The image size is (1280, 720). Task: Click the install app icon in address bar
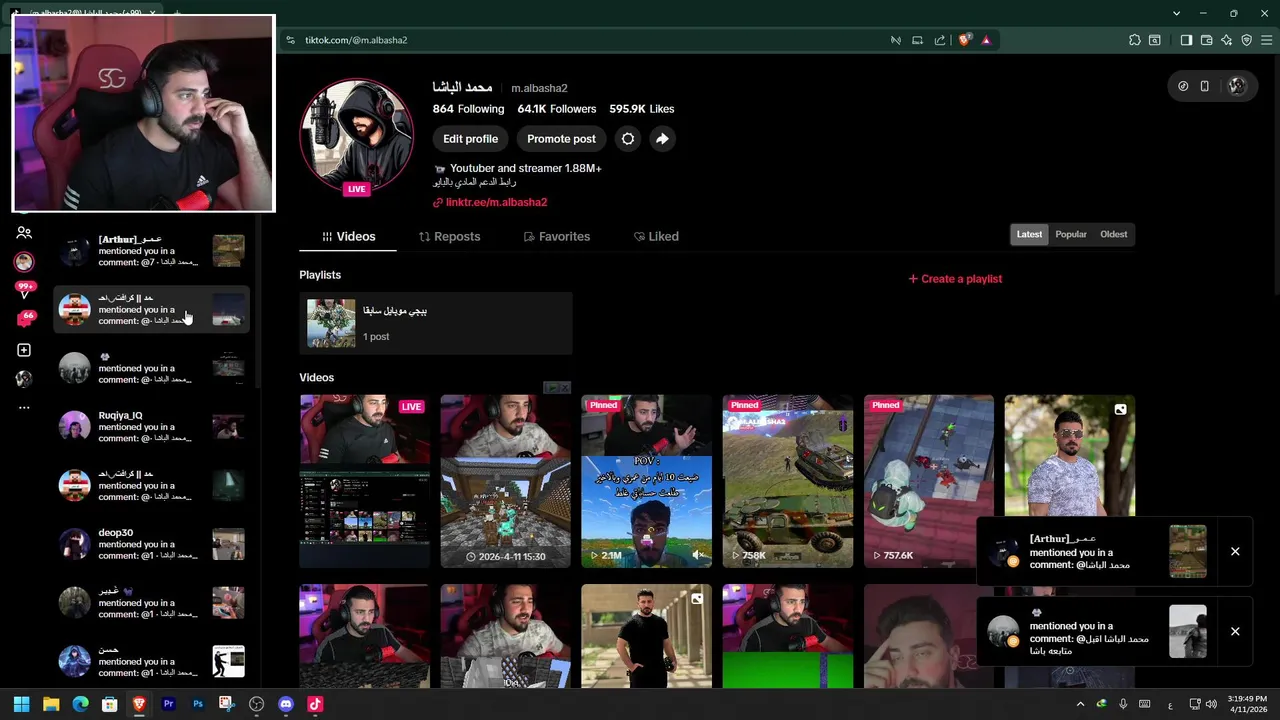click(917, 40)
